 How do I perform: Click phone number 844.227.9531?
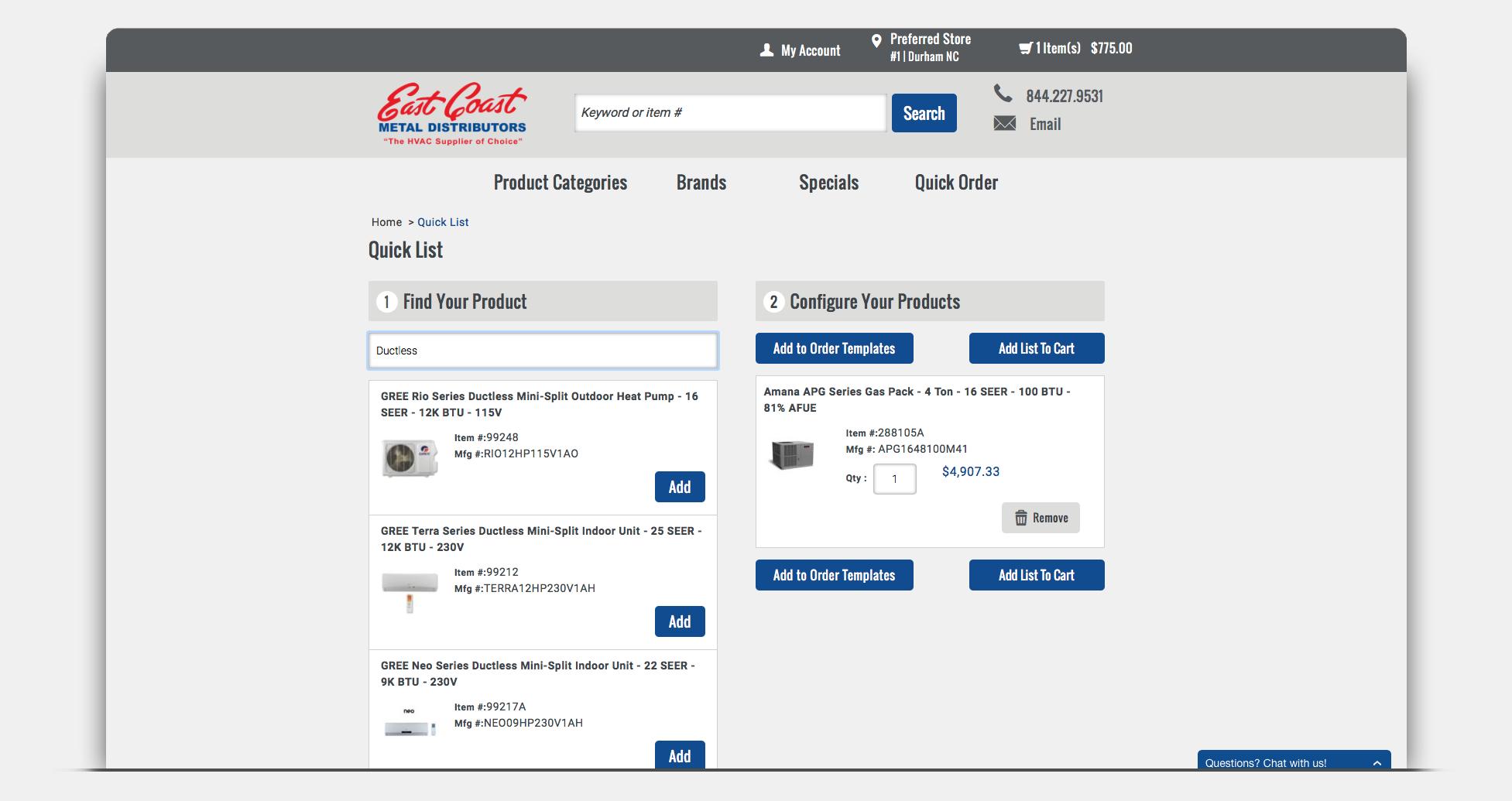[x=1065, y=96]
